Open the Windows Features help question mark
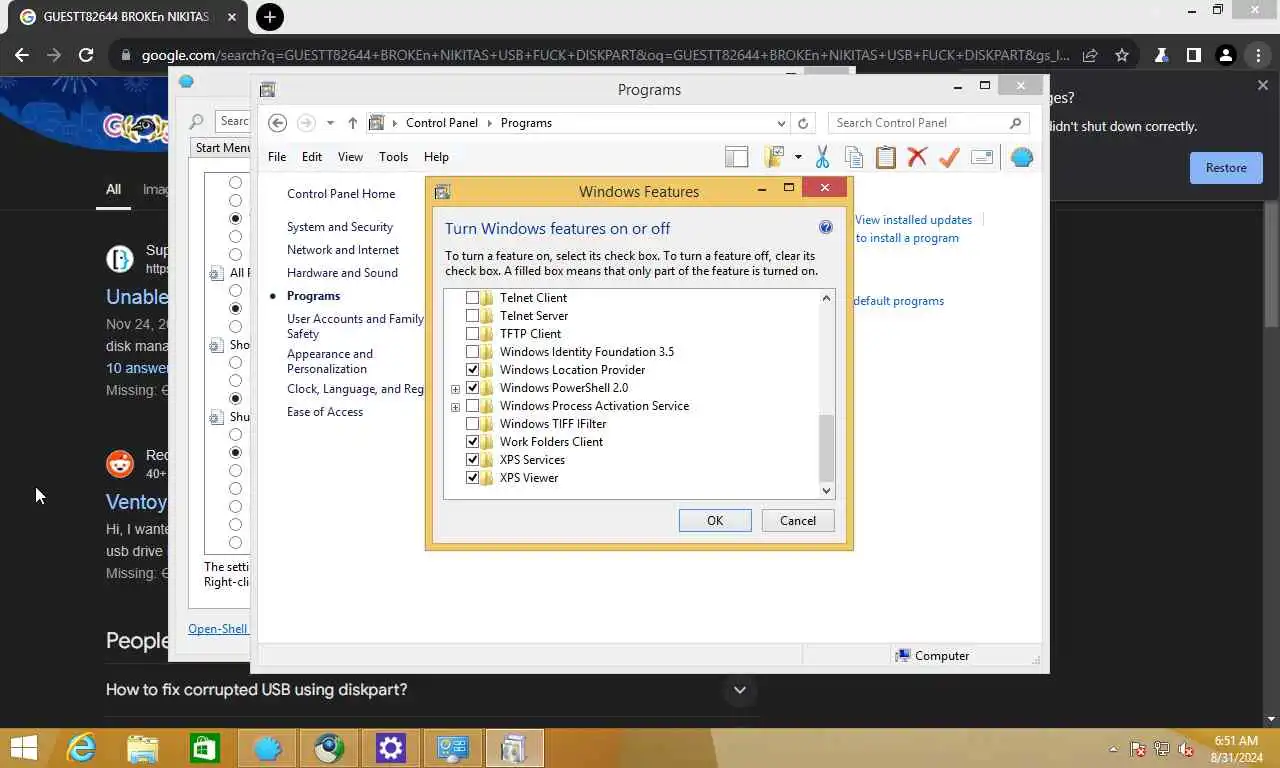The height and width of the screenshot is (768, 1280). (825, 227)
